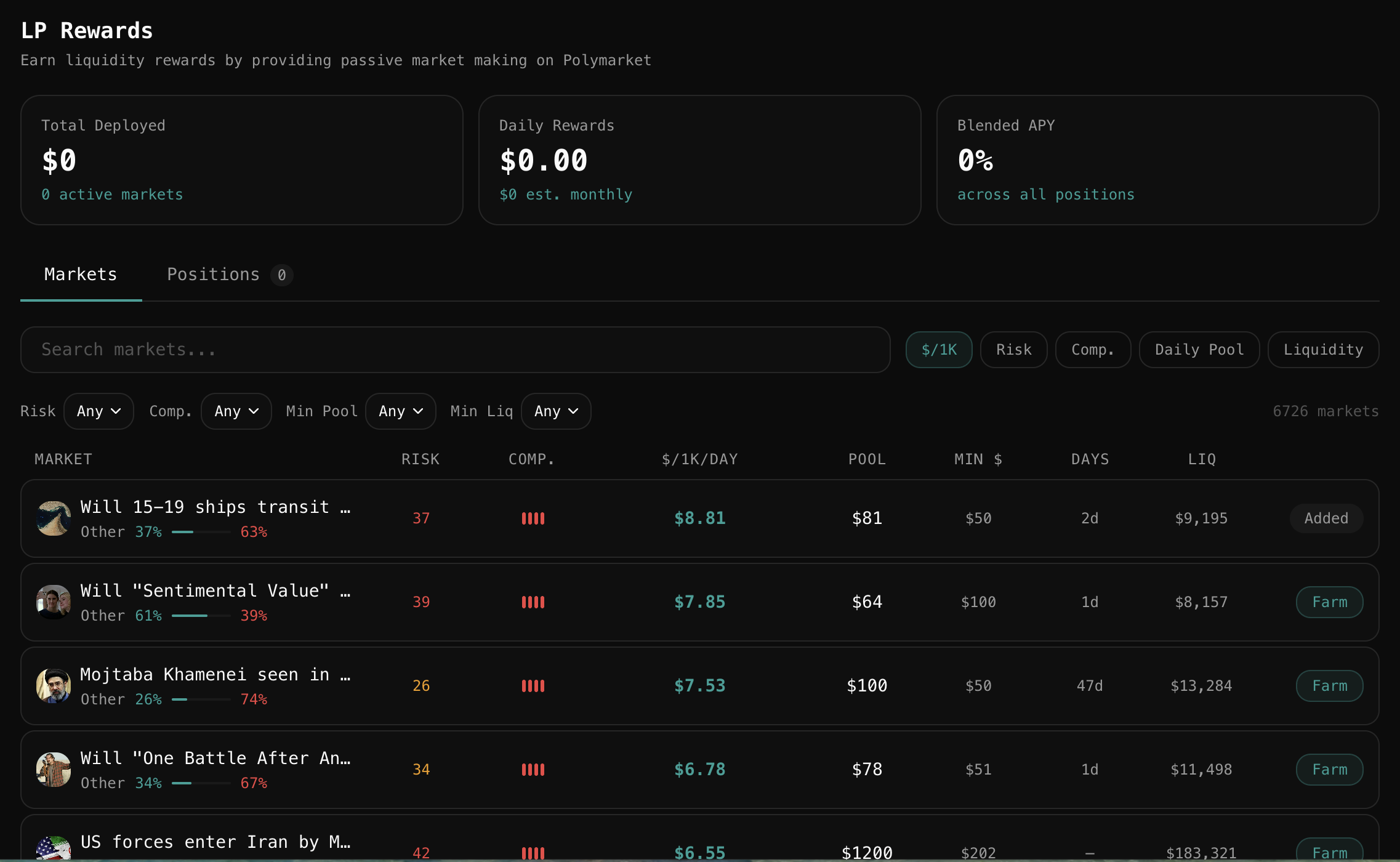Click competition bars for One Battle row
The image size is (1400, 862).
[533, 770]
